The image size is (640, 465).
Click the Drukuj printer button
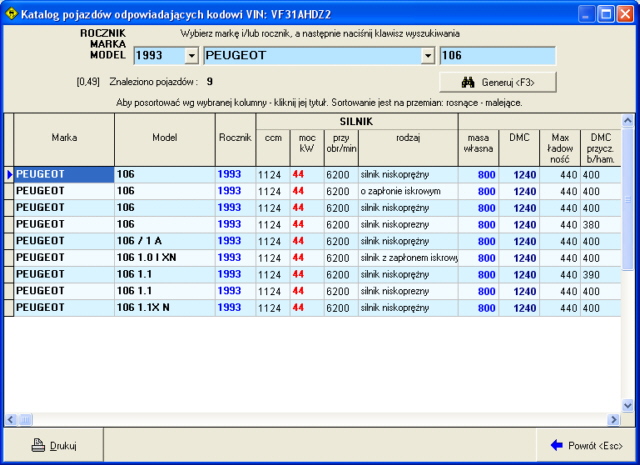coord(54,445)
